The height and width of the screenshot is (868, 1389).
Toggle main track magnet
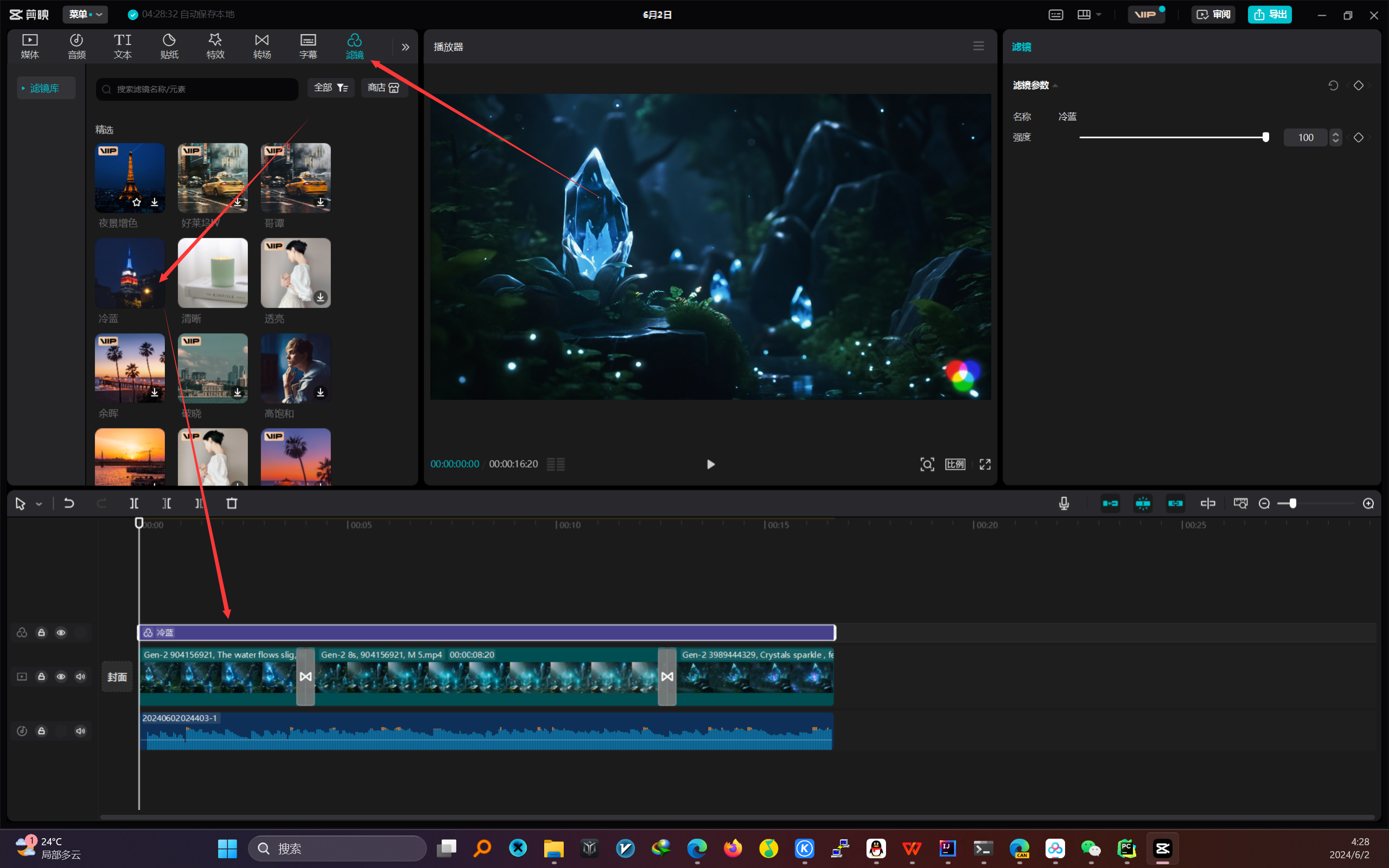[x=1110, y=503]
